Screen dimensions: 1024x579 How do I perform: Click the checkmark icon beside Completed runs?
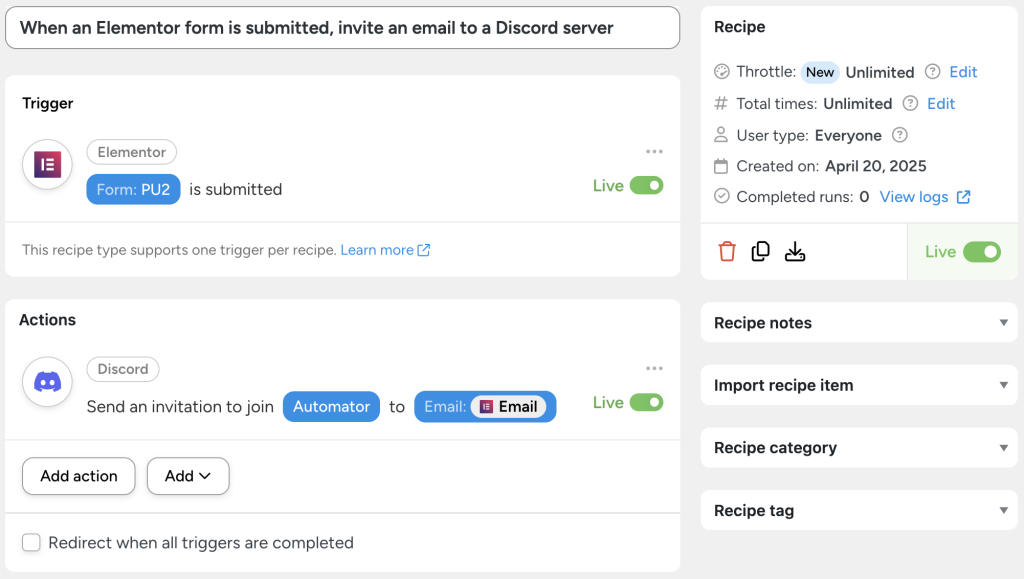click(721, 197)
